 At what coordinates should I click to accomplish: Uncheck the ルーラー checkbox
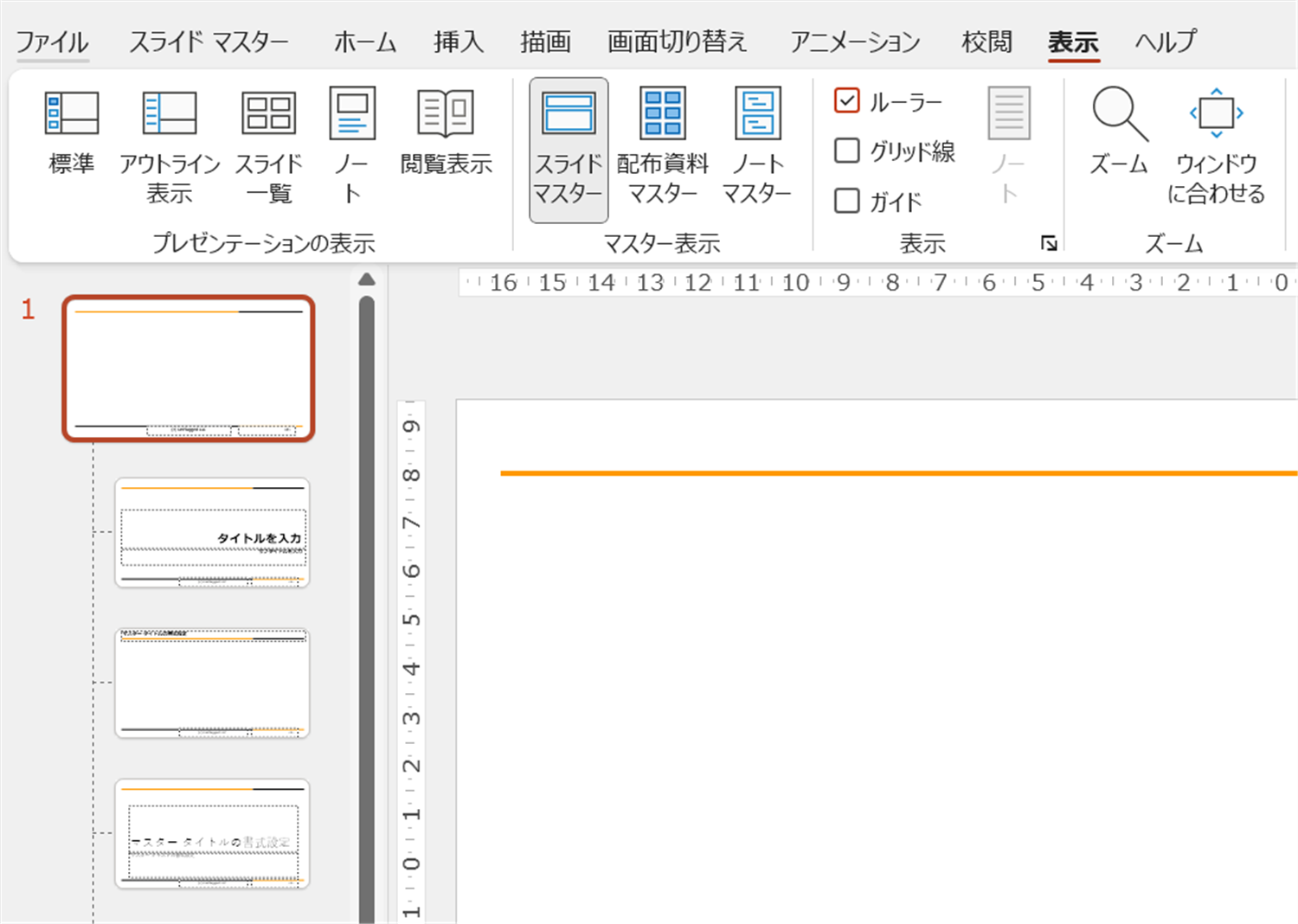[847, 101]
